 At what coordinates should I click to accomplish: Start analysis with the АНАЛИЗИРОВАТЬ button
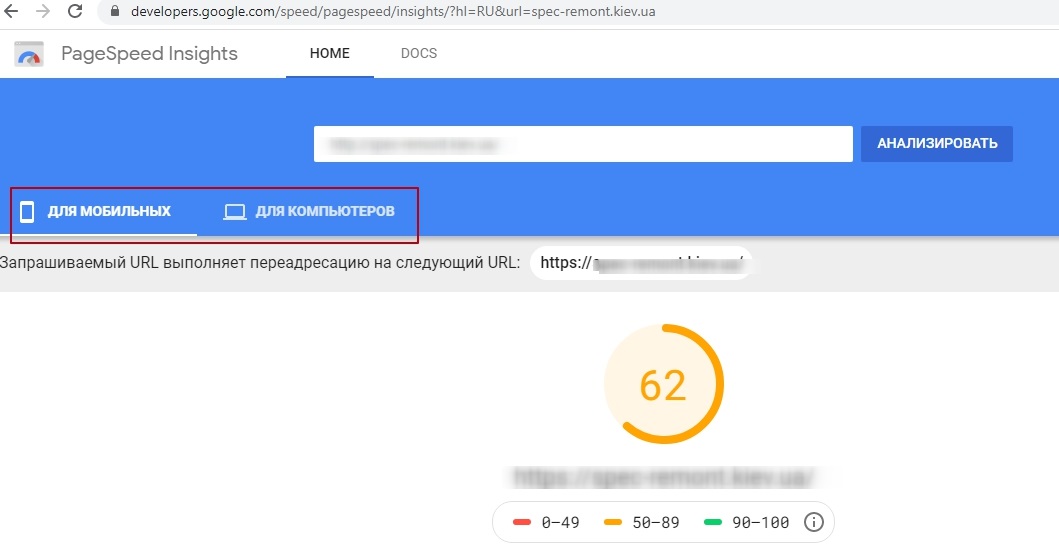(x=937, y=144)
